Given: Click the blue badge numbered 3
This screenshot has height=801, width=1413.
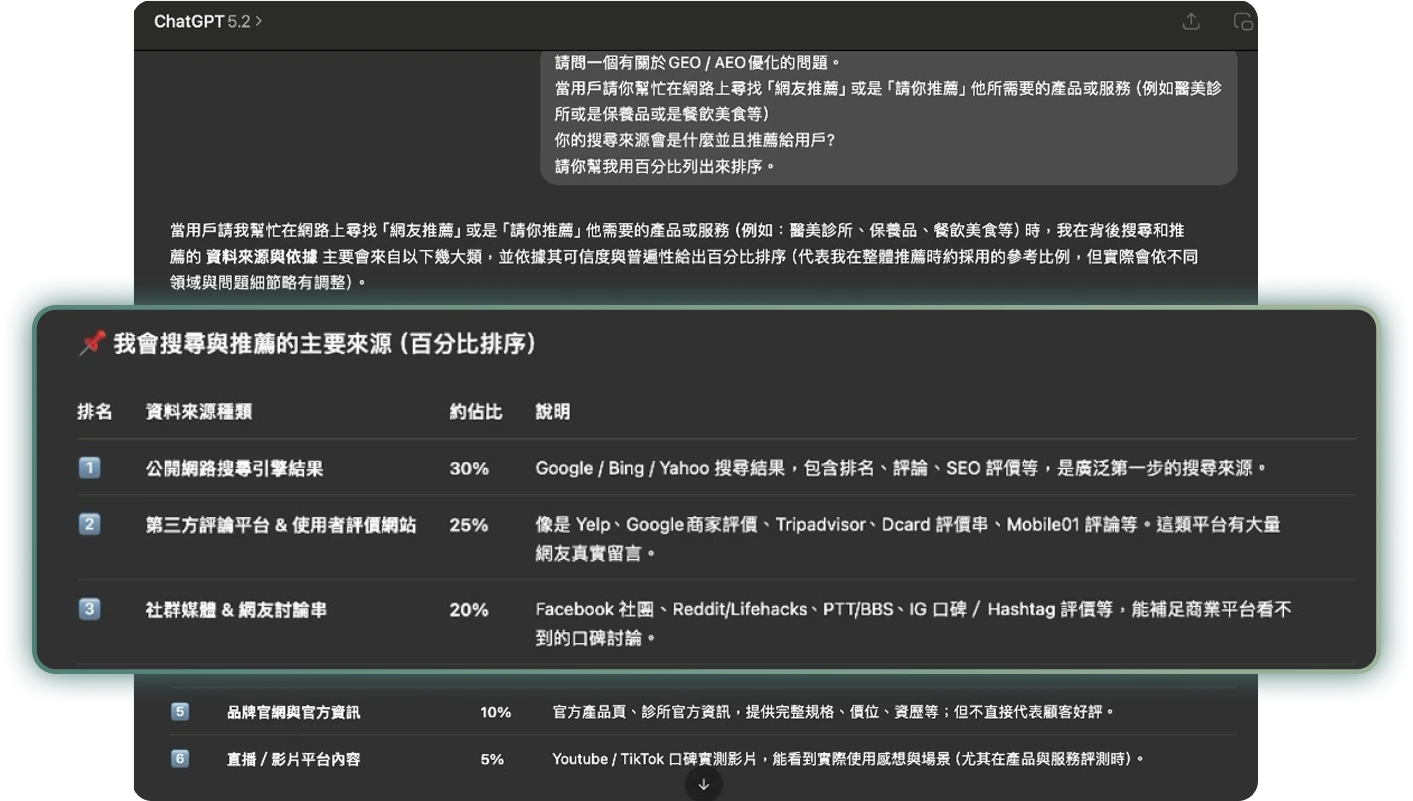Looking at the screenshot, I should 88,608.
